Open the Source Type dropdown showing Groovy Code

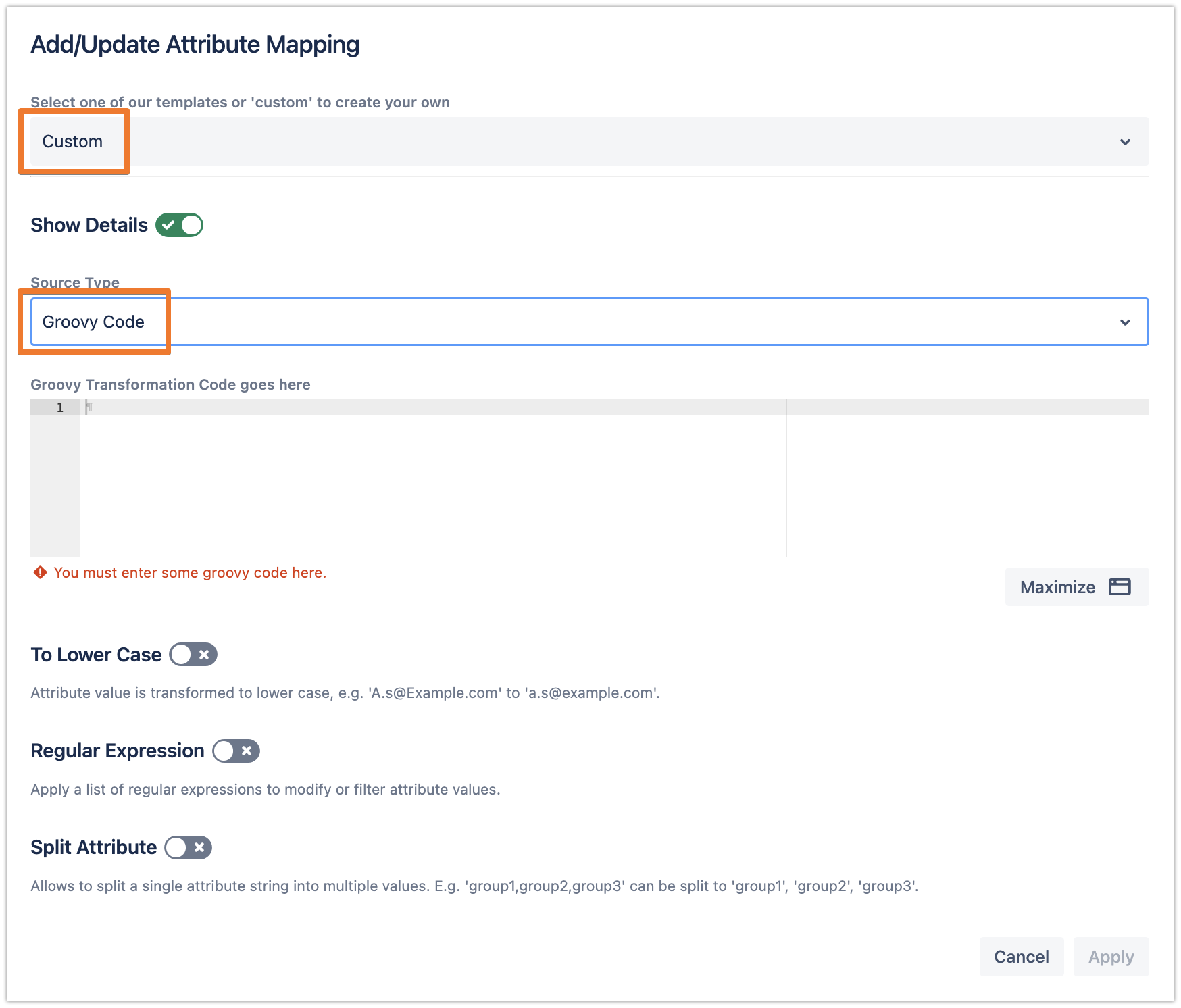[588, 322]
